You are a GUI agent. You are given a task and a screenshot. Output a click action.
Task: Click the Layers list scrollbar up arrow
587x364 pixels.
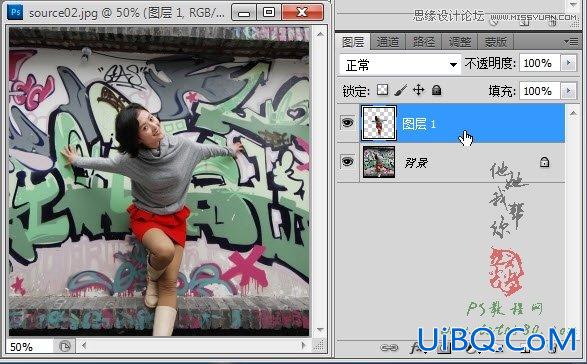tap(573, 113)
